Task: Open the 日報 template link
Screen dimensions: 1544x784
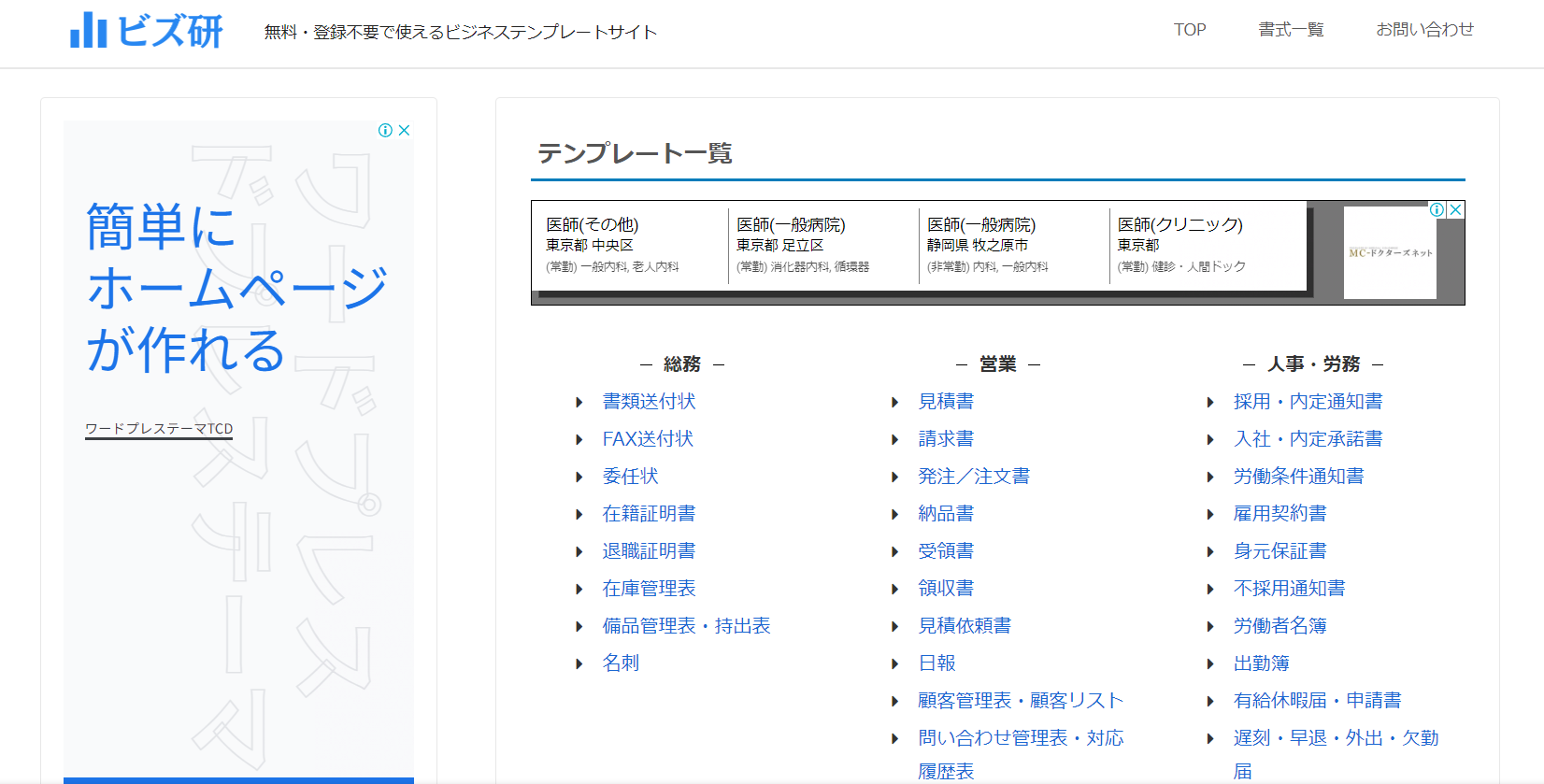Action: tap(936, 663)
